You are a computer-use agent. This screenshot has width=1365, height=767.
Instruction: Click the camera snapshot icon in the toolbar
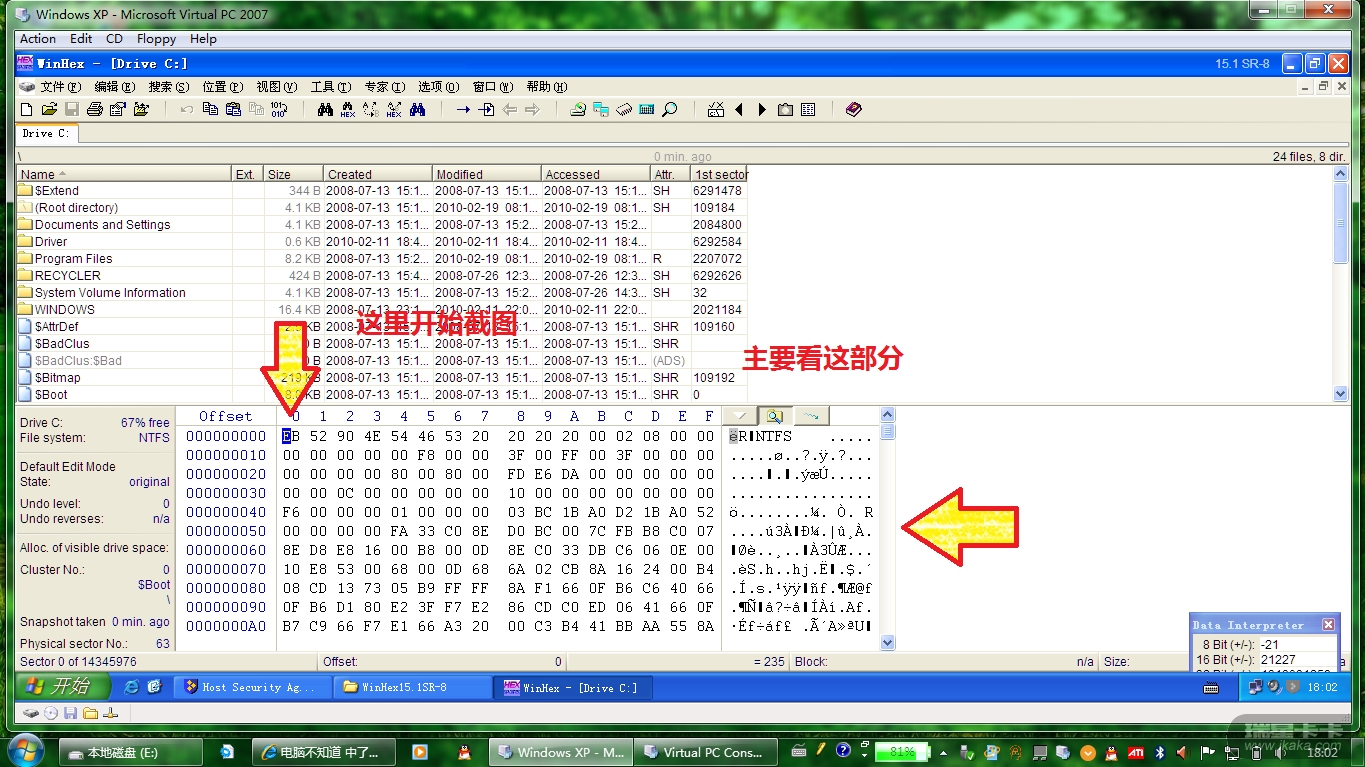point(785,109)
